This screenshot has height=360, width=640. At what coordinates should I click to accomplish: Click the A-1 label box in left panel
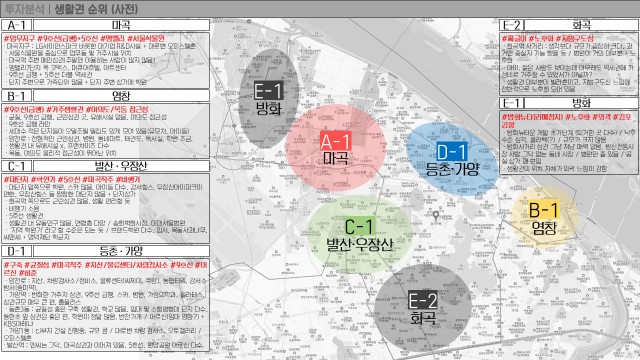(x=16, y=25)
